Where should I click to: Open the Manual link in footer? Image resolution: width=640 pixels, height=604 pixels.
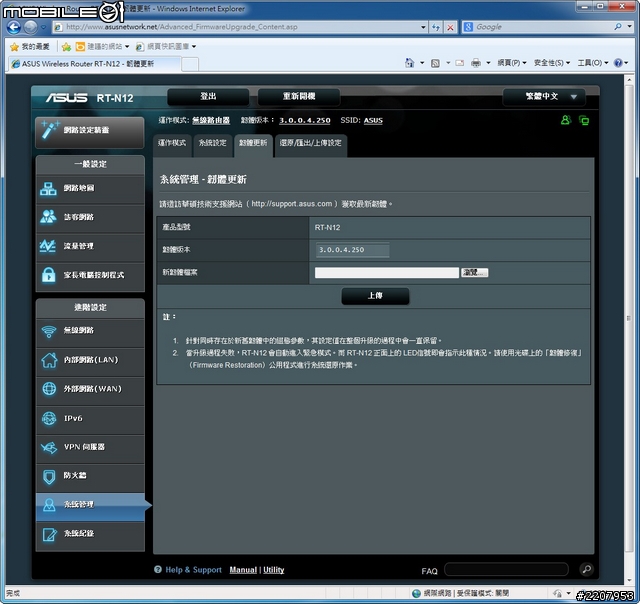pos(243,570)
